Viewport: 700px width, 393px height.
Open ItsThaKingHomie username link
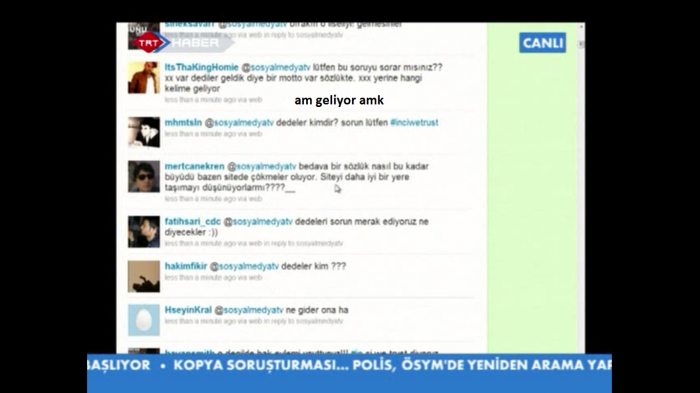click(201, 67)
